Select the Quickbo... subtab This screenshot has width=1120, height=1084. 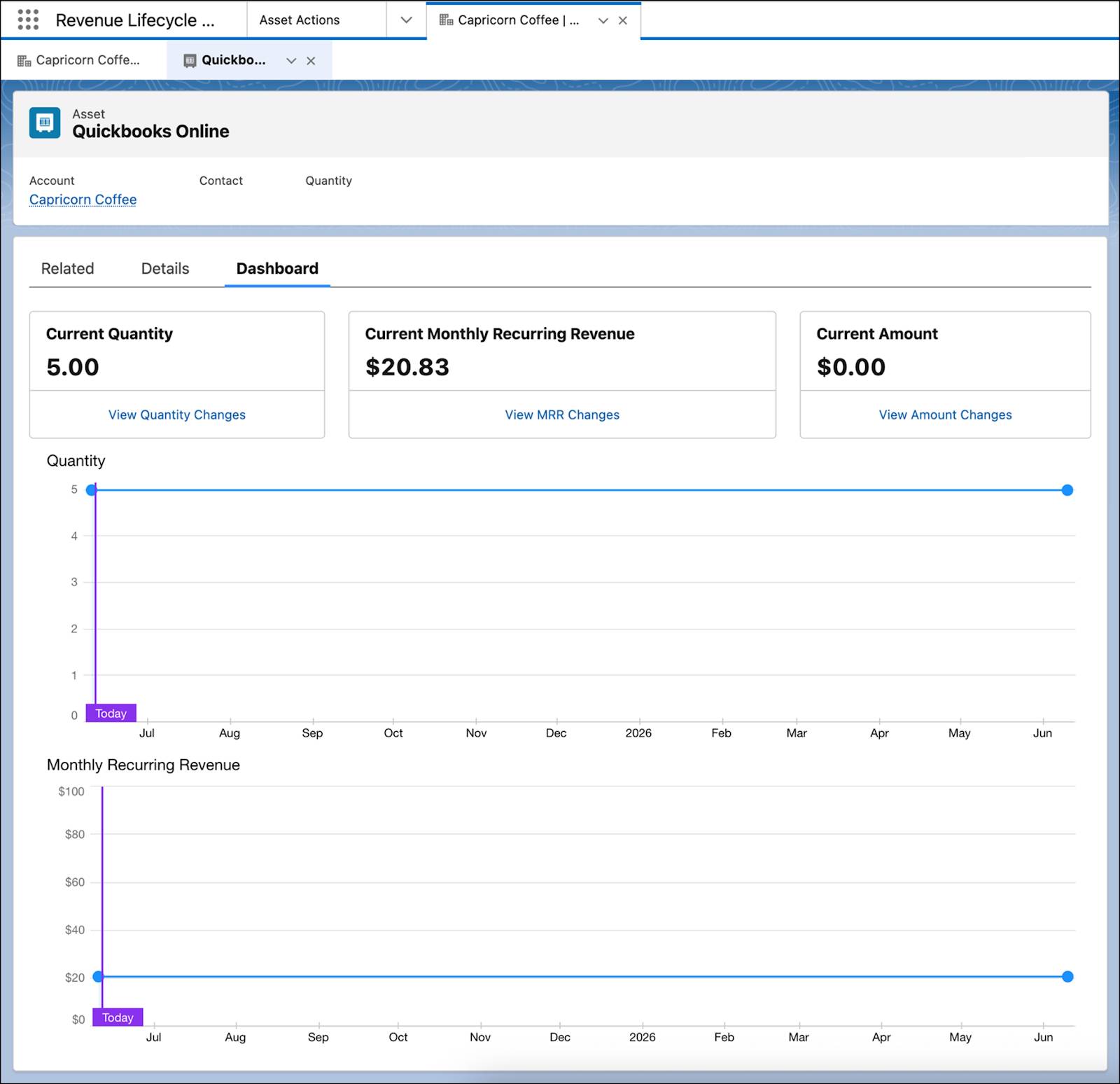click(x=234, y=60)
